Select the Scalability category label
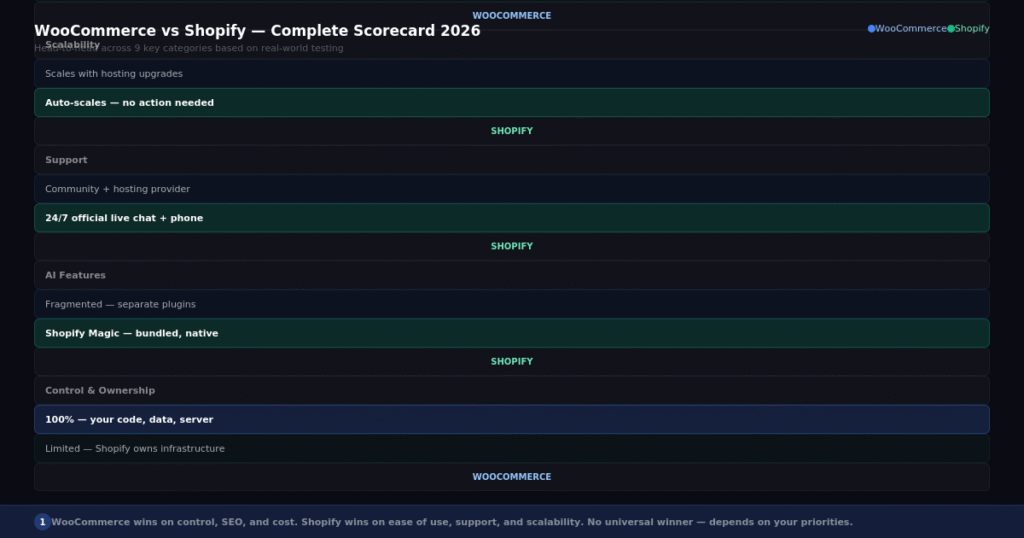This screenshot has height=538, width=1024. pos(72,45)
